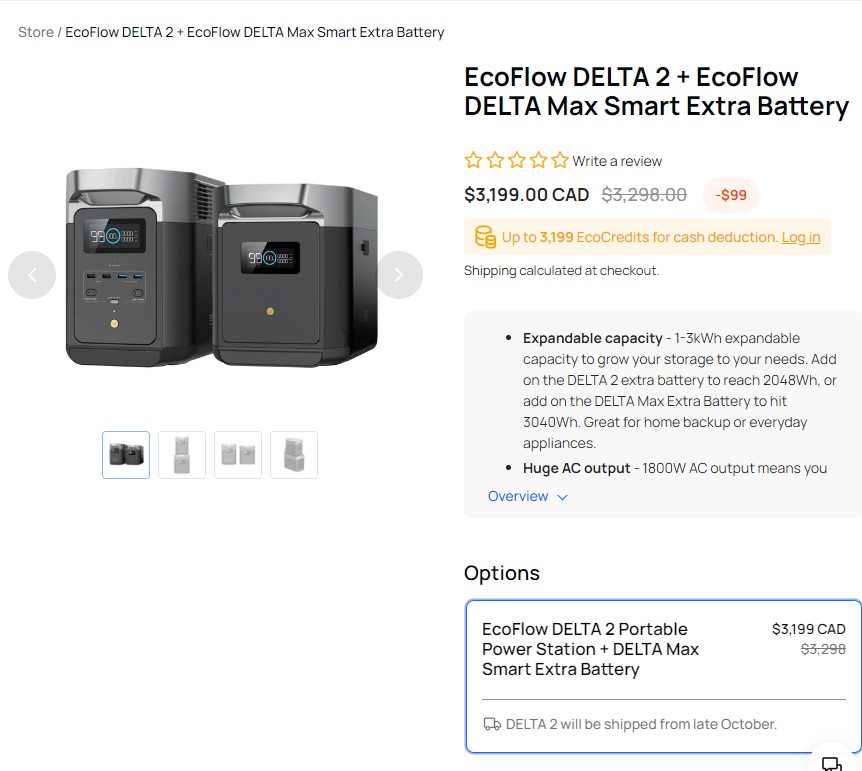The image size is (862, 771).
Task: Rate five stars using the last star
Action: [x=560, y=160]
